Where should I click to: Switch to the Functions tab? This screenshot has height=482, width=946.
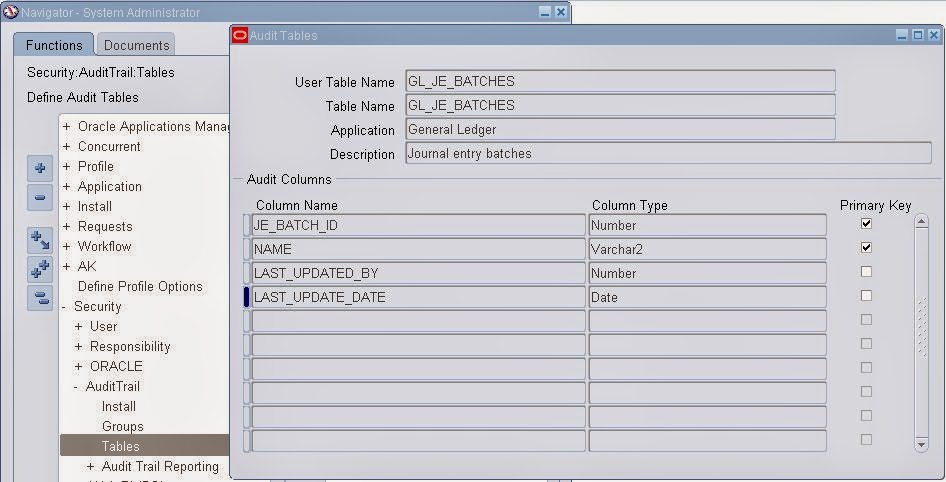point(54,45)
